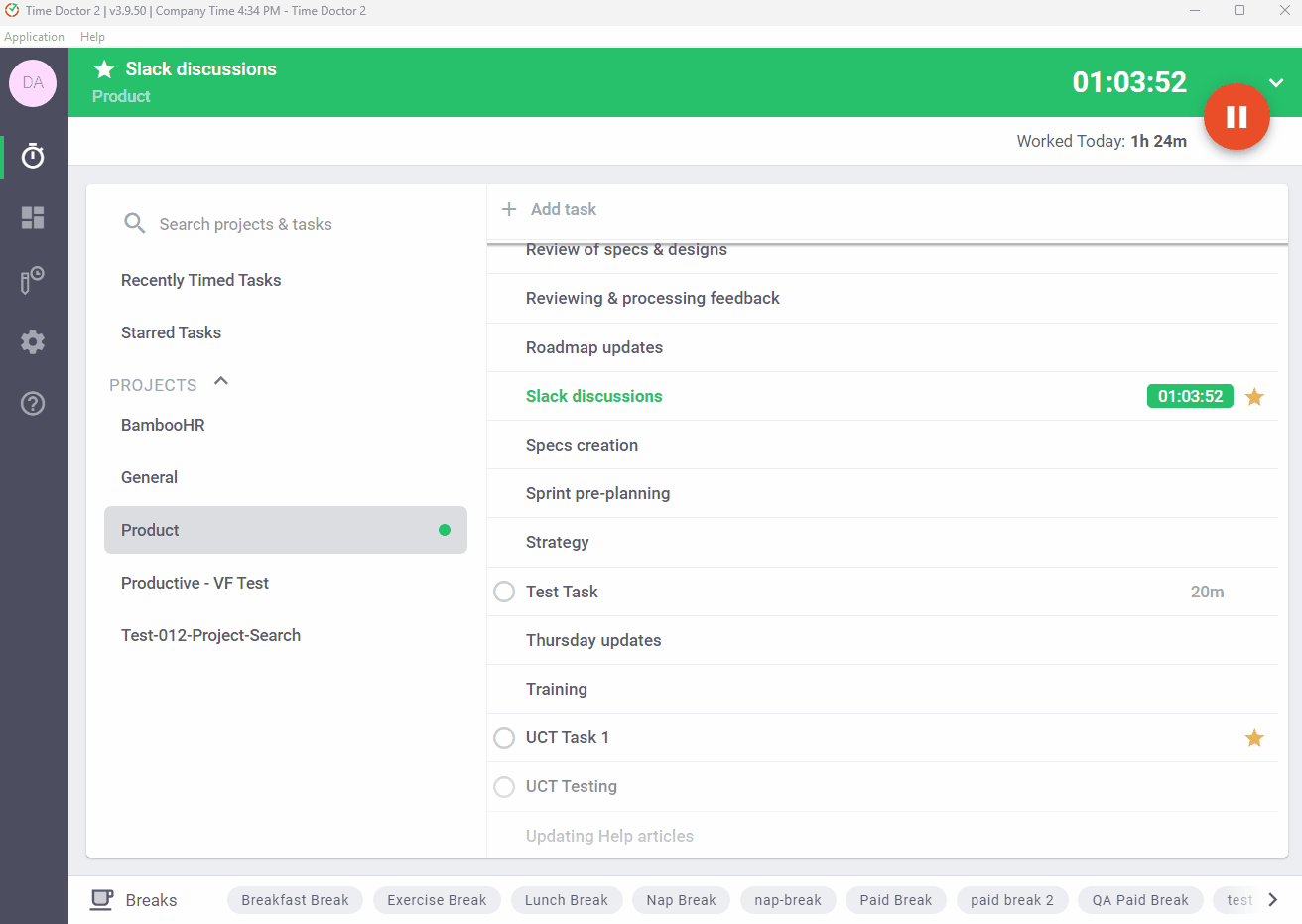
Task: Start Nap Break
Action: [681, 900]
